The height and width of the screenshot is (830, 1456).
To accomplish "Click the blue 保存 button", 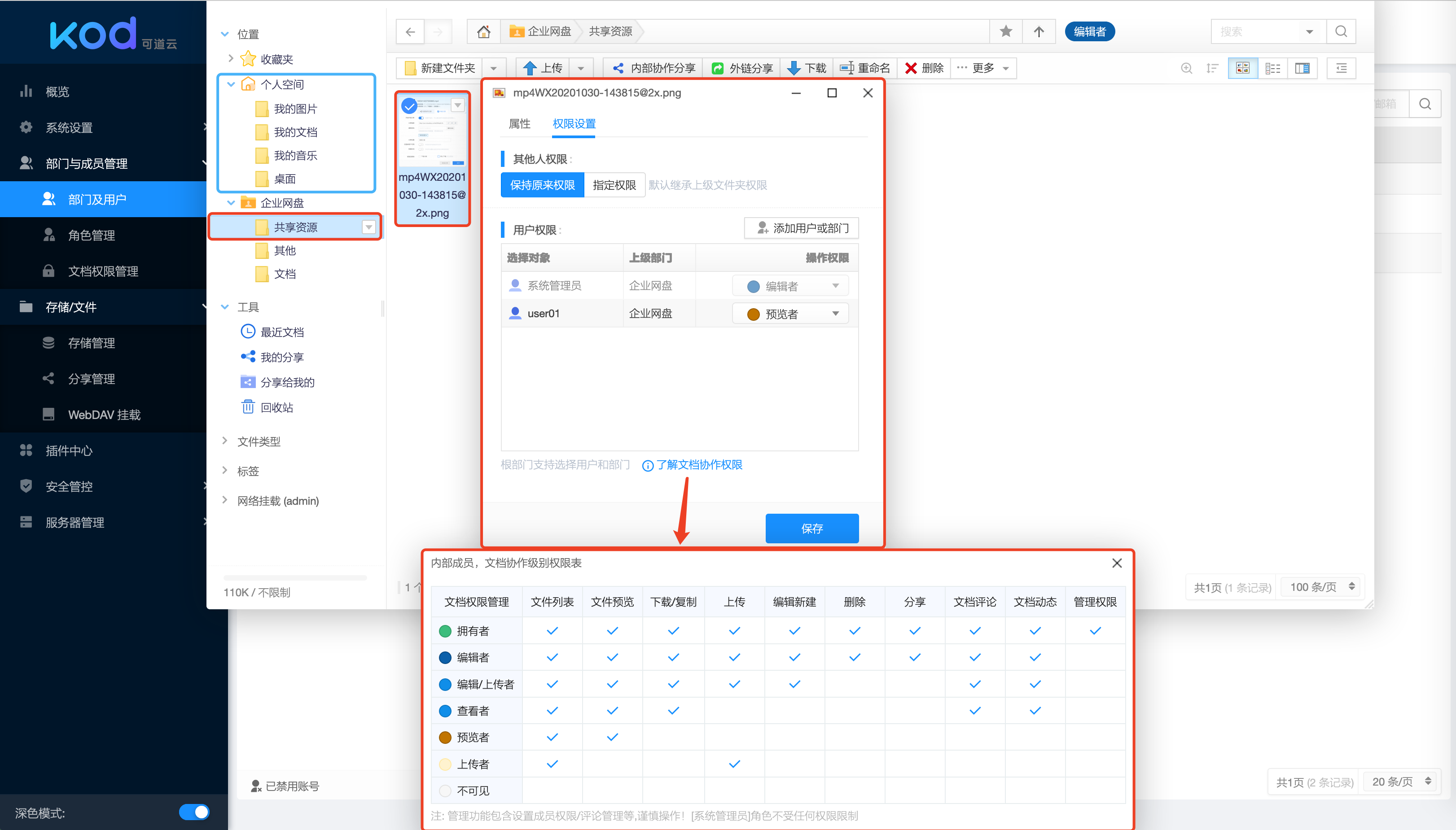I will pos(811,528).
